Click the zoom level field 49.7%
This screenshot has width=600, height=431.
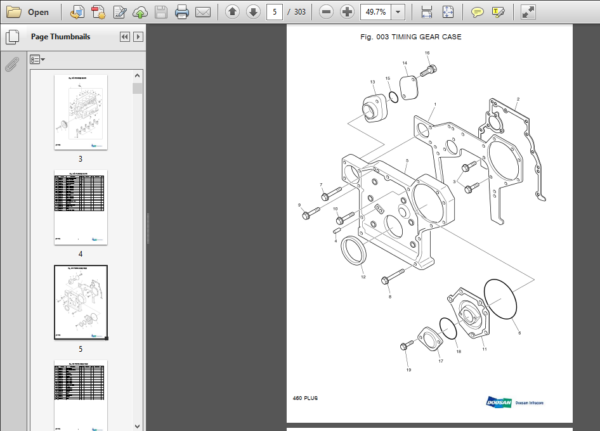pyautogui.click(x=376, y=12)
